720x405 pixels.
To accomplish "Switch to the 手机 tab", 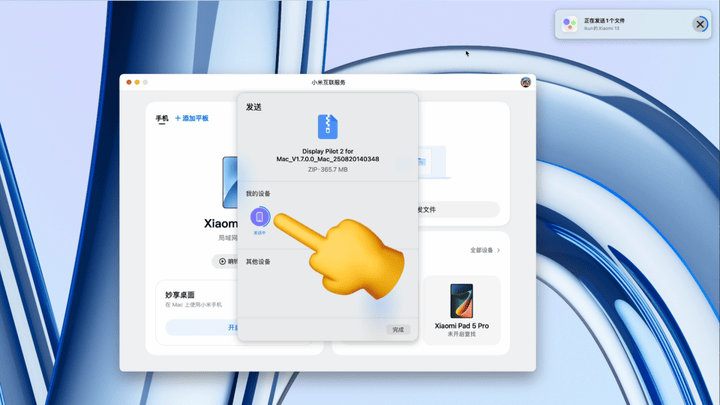I will click(162, 118).
